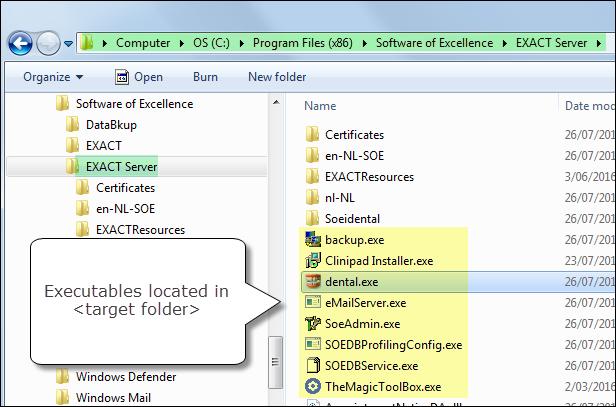Screen dimensions: 616x407
Task: Click the Forward navigation arrow button
Action: click(48, 43)
